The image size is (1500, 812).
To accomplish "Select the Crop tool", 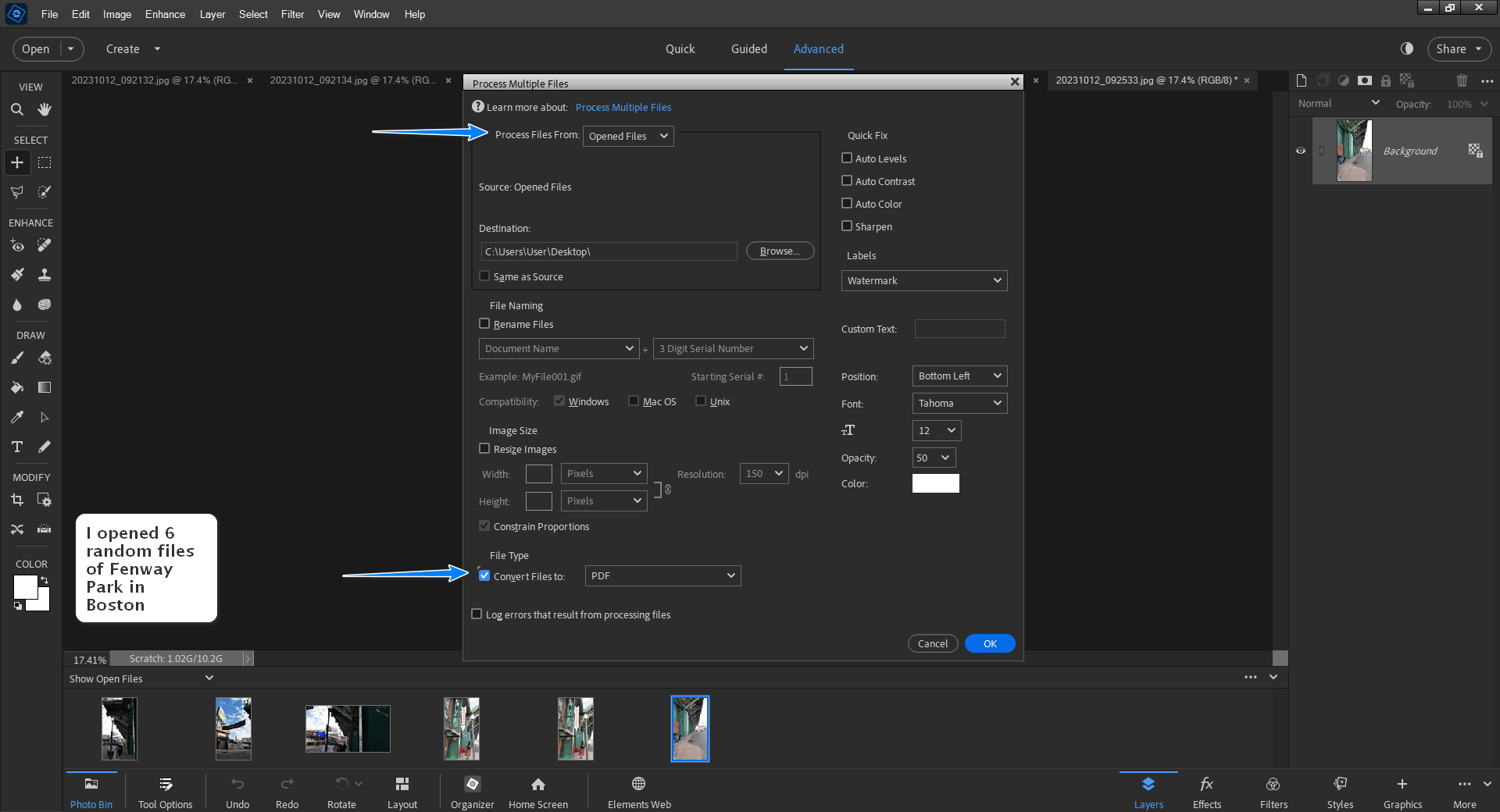I will (x=17, y=500).
